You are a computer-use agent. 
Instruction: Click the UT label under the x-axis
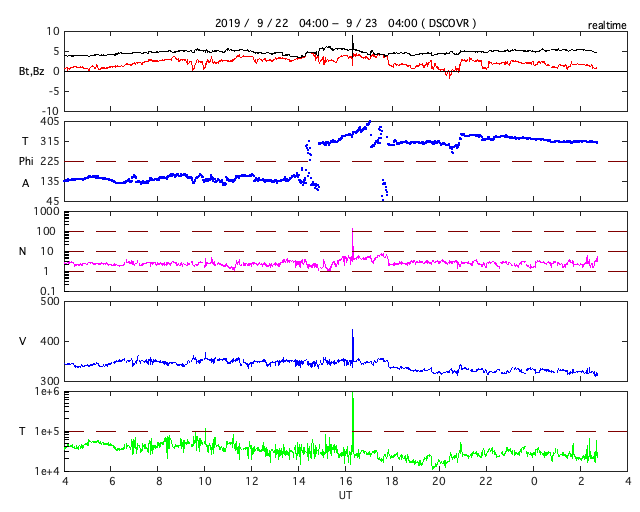pos(345,495)
